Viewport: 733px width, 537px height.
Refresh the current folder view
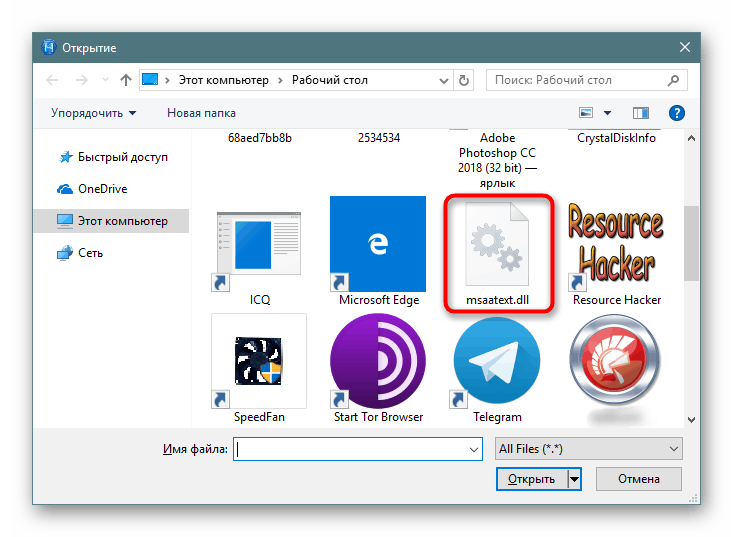point(464,80)
